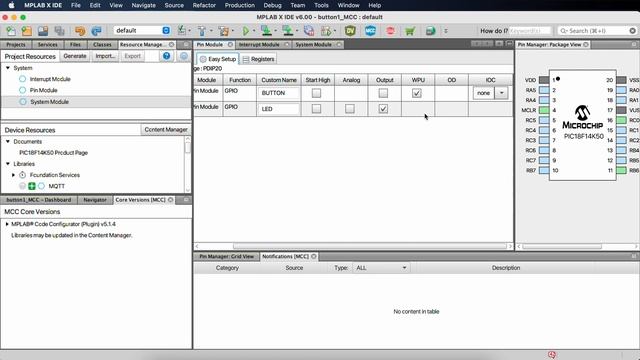Collapse the Libraries tree node
This screenshot has height=360, width=640.
click(8, 164)
